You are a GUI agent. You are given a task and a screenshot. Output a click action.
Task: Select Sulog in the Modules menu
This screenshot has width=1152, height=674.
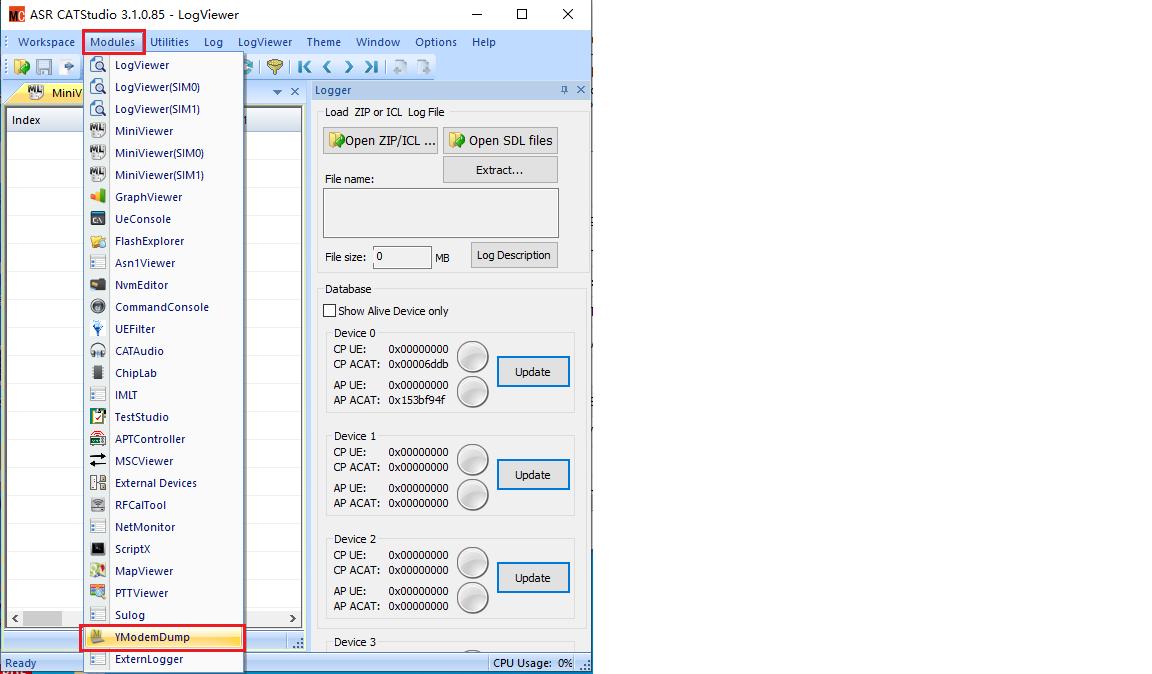coord(164,615)
